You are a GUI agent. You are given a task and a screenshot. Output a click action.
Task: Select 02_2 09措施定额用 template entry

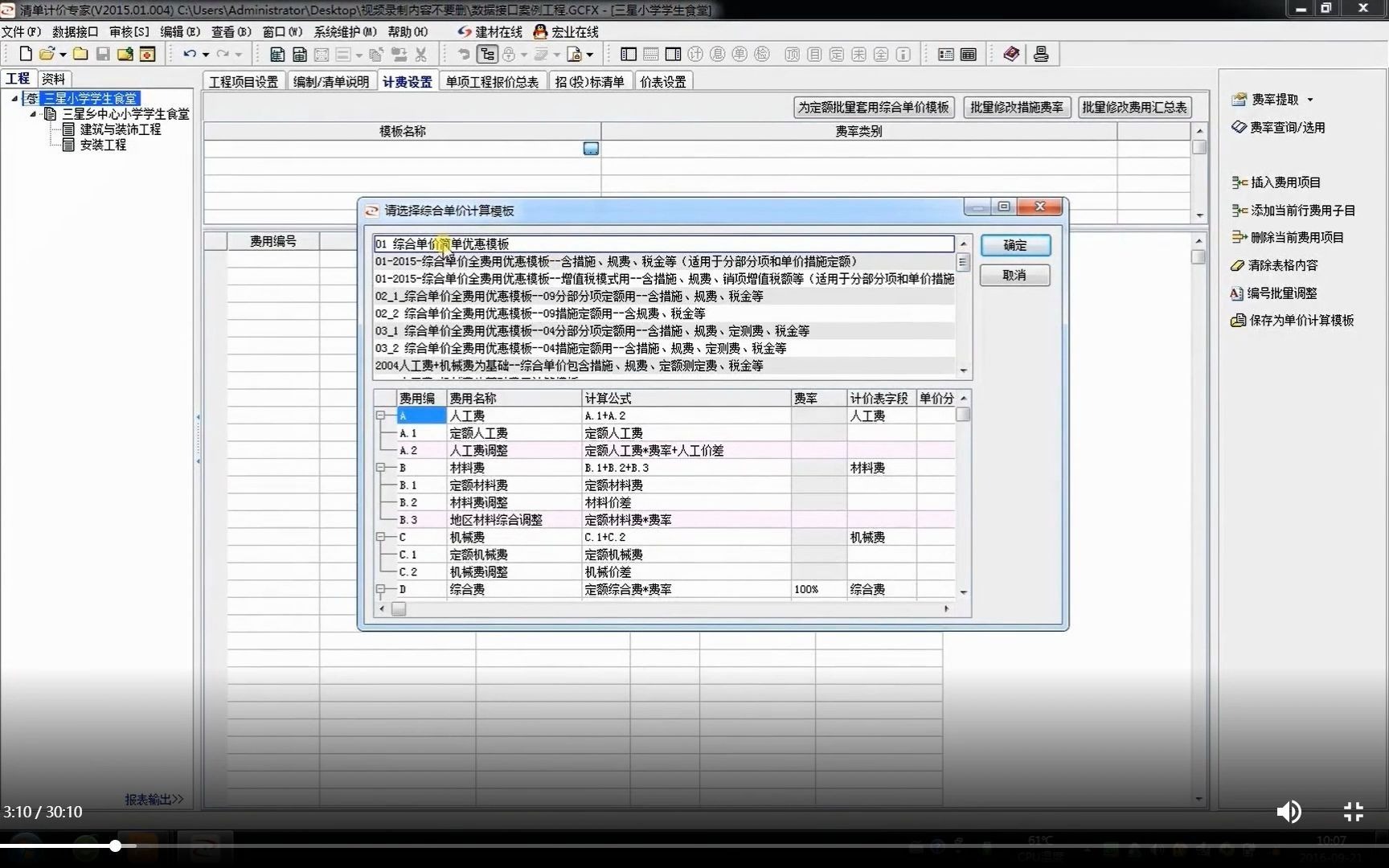pos(664,313)
